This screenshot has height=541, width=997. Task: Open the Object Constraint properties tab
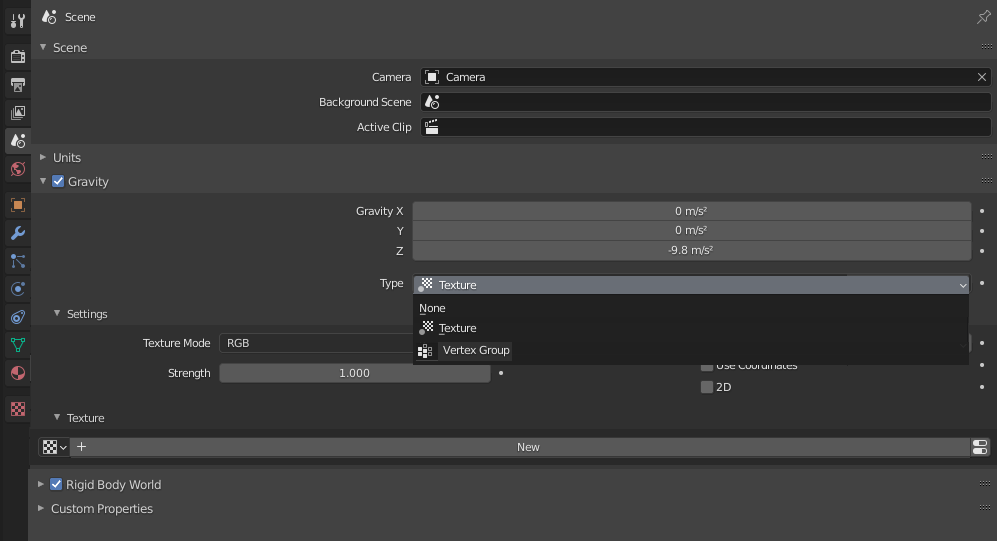(18, 317)
